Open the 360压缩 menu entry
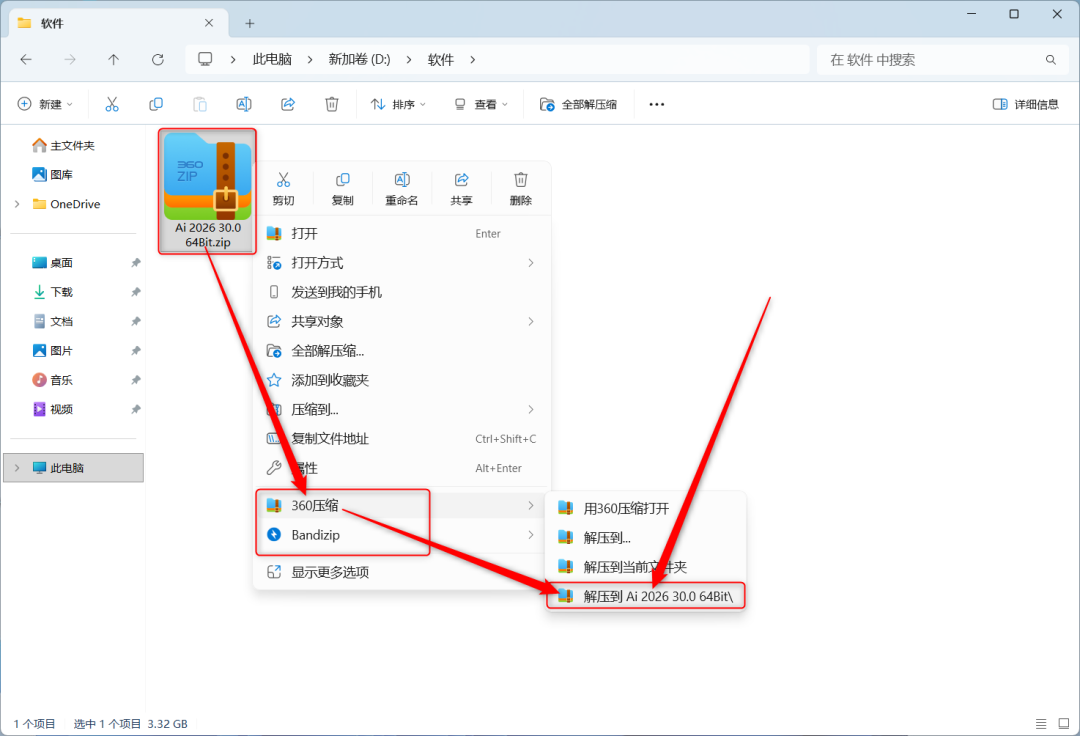This screenshot has height=736, width=1080. 402,505
